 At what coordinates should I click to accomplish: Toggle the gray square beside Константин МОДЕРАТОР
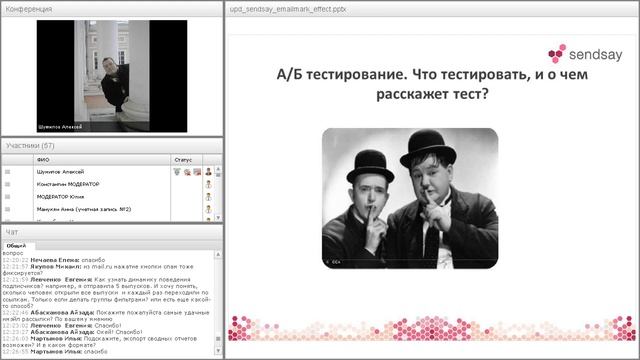click(x=7, y=184)
